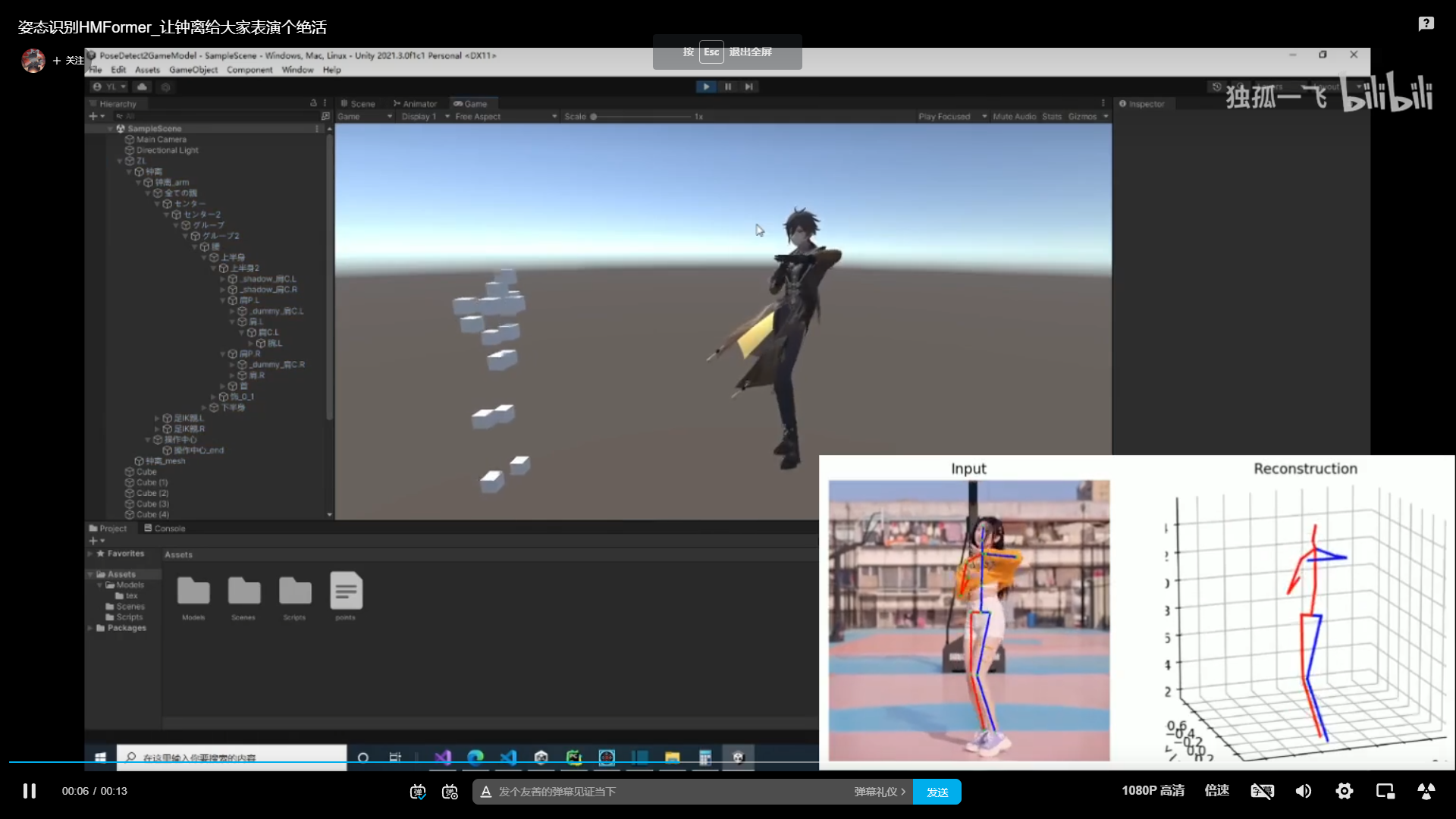Exit fullscreen with the player icon

point(1426,791)
